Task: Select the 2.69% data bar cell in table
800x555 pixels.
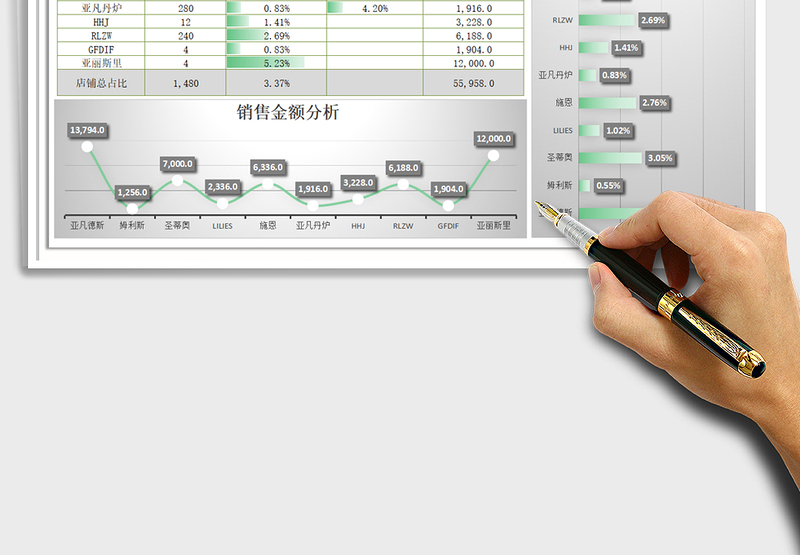Action: (276, 36)
